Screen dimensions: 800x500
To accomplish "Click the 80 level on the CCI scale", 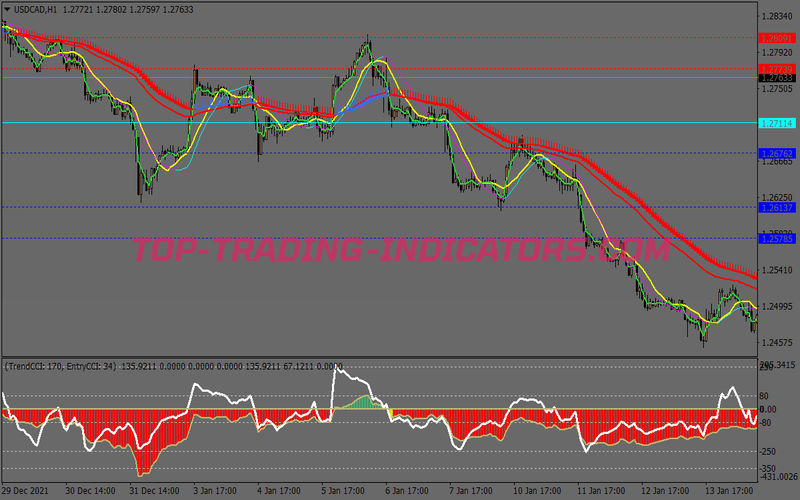I will pos(764,396).
